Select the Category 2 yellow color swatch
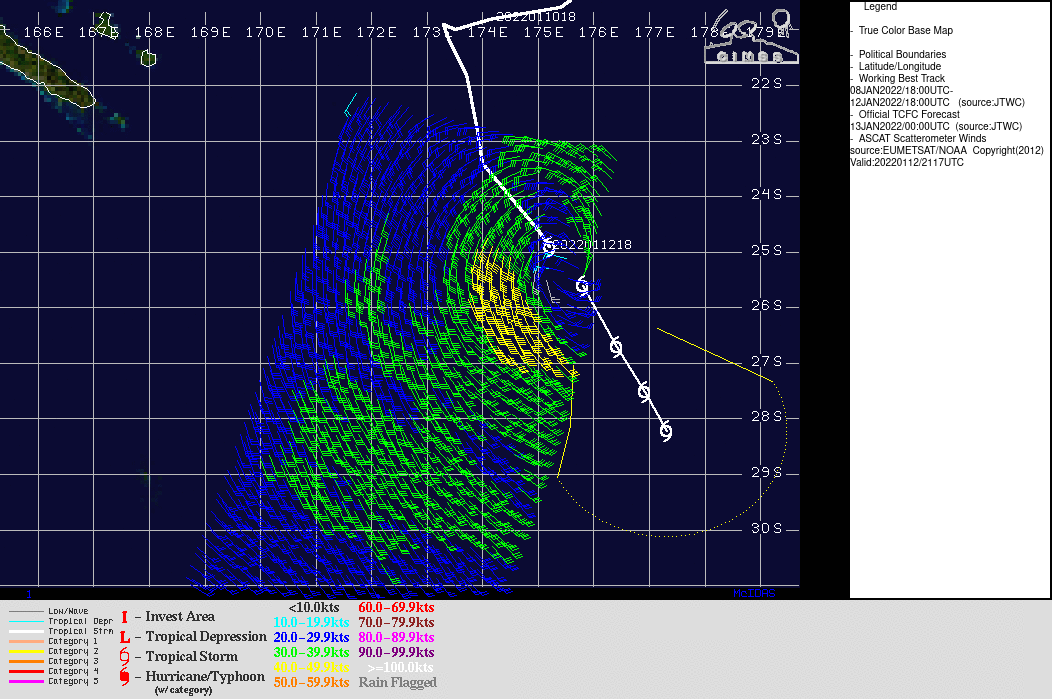This screenshot has width=1052, height=699. coord(25,649)
